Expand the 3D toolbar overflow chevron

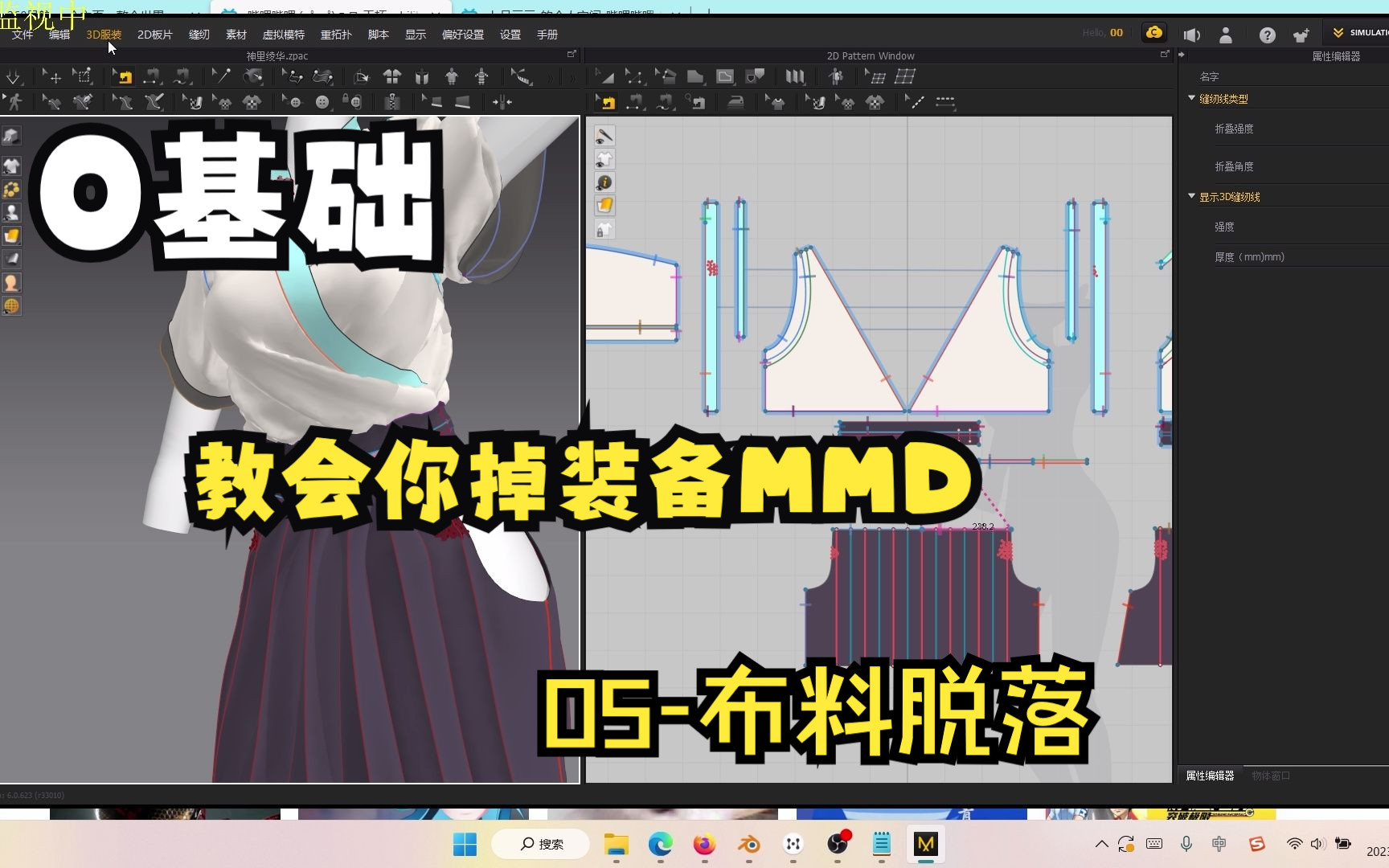(x=551, y=78)
